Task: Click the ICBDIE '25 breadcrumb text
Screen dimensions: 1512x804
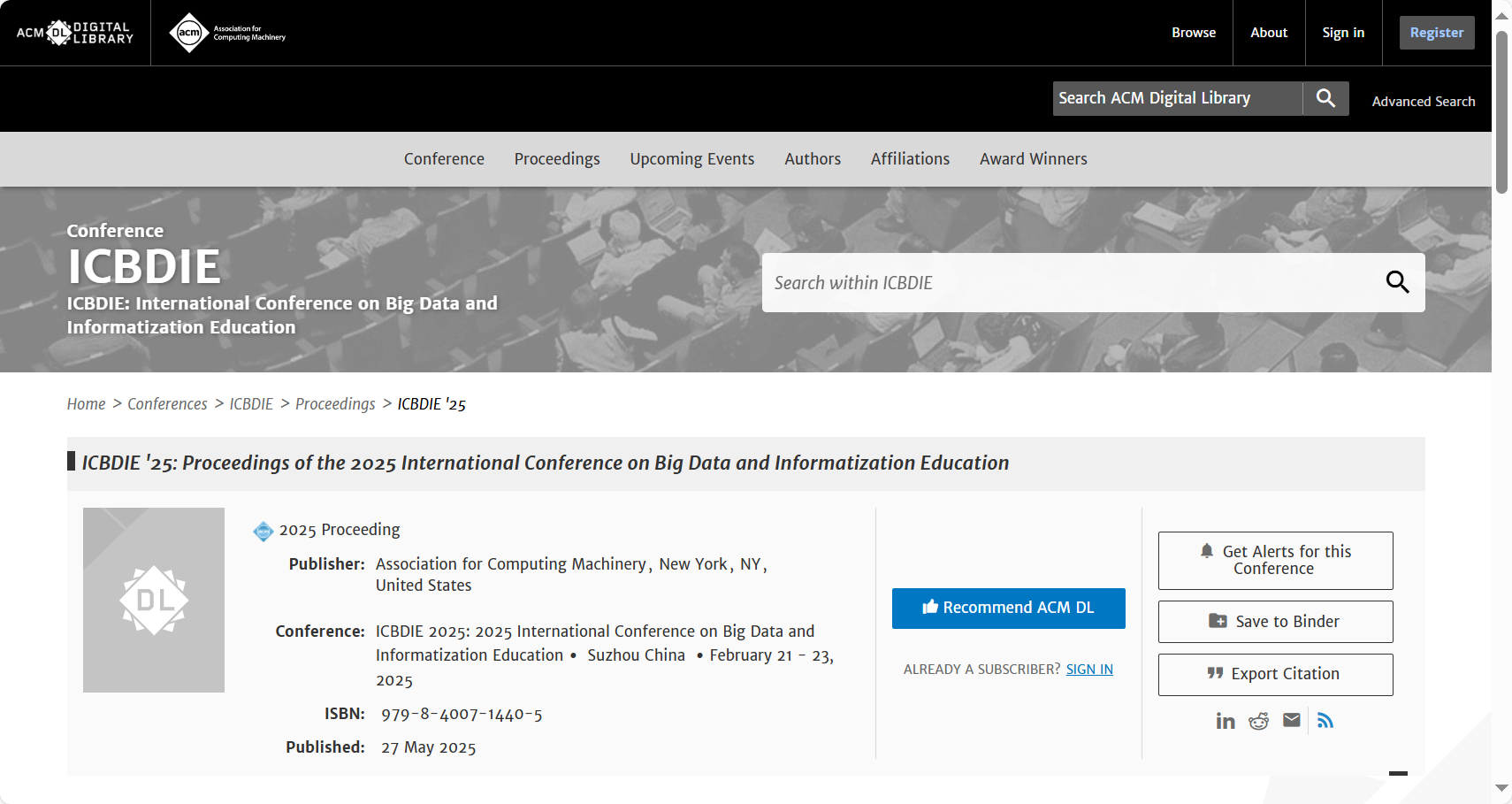Action: [x=431, y=404]
